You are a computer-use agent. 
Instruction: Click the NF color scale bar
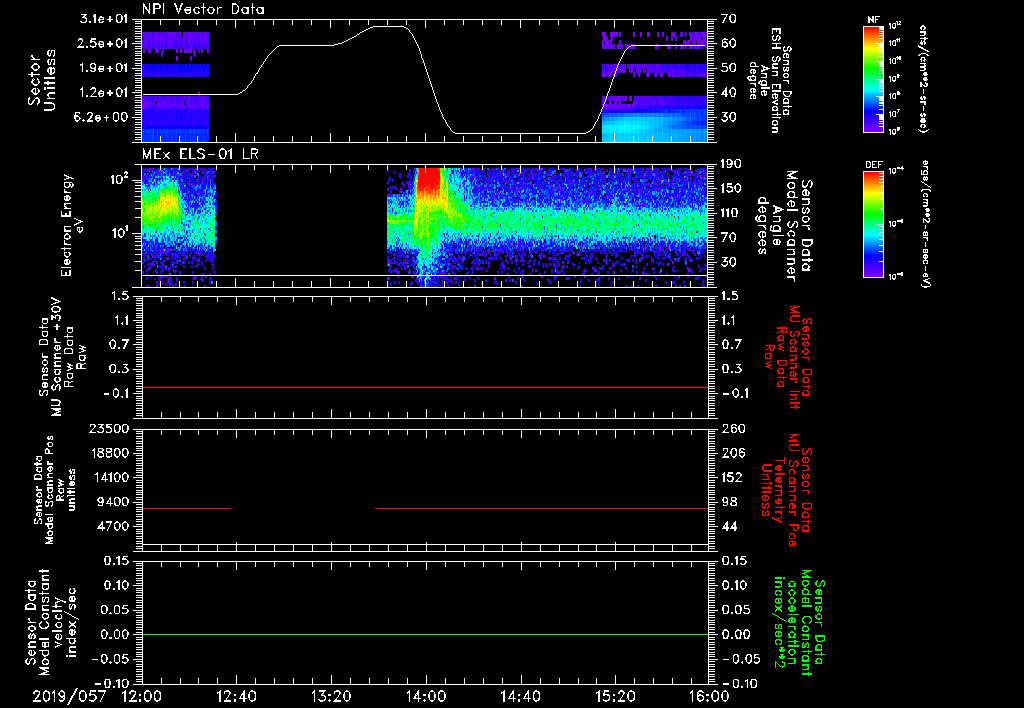(x=874, y=78)
